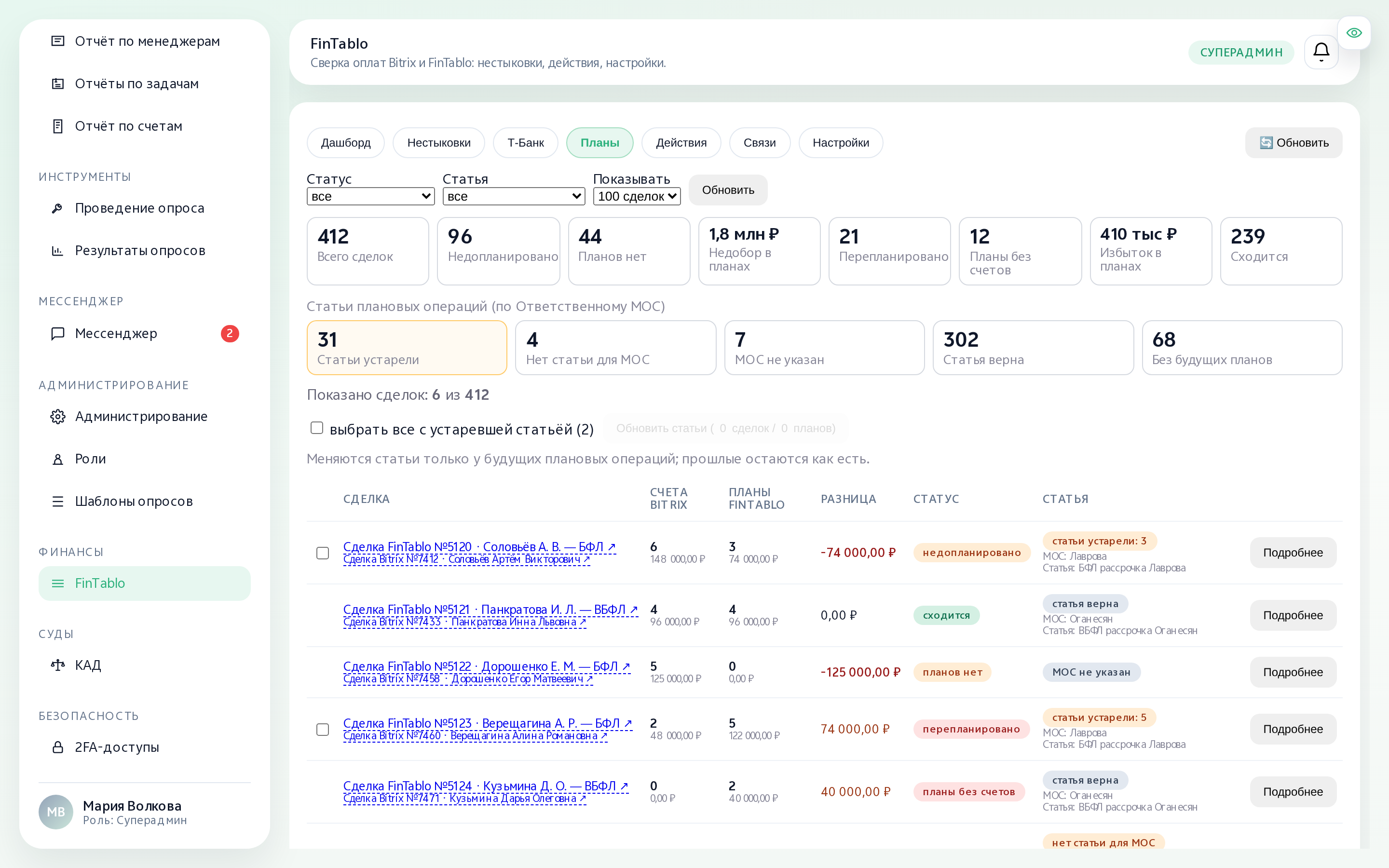
Task: Open the Показывать 100 сделок dropdown
Action: (x=637, y=196)
